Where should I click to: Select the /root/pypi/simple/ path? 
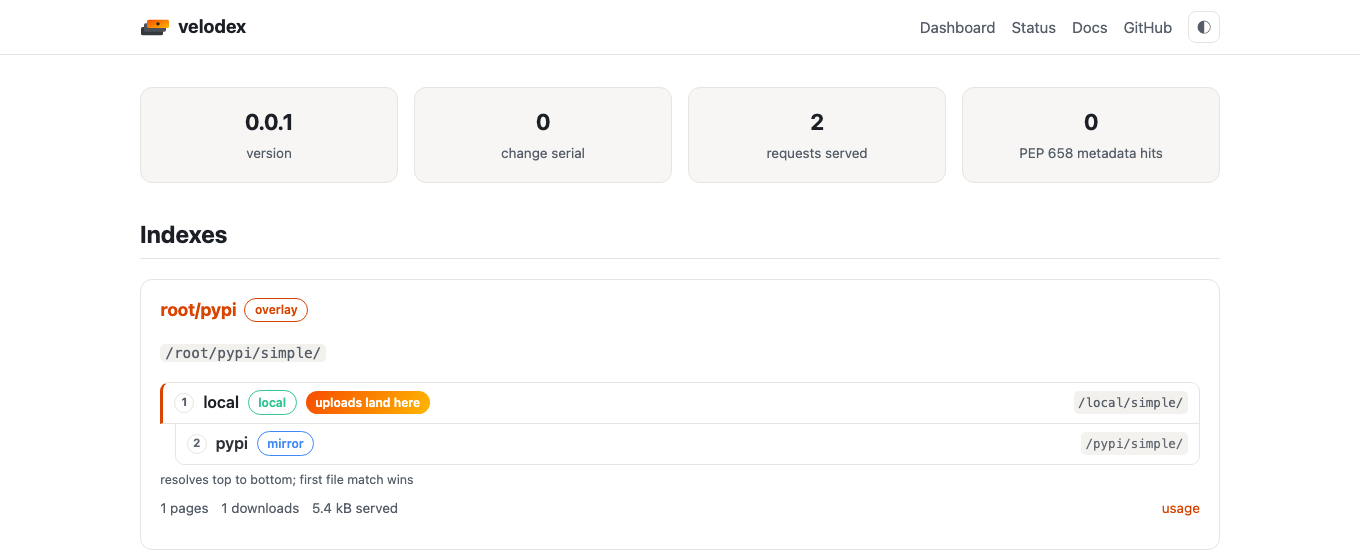[x=243, y=353]
